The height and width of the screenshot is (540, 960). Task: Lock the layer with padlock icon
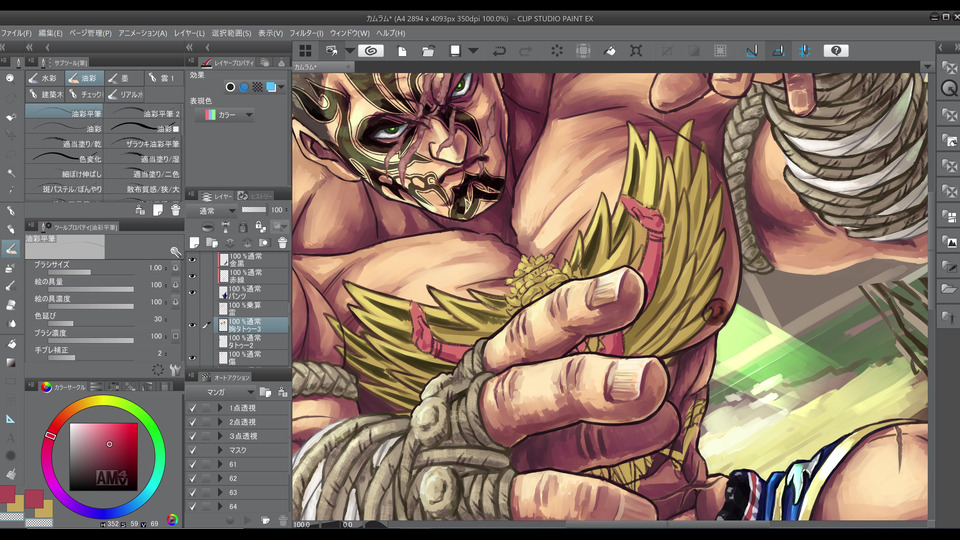(243, 227)
